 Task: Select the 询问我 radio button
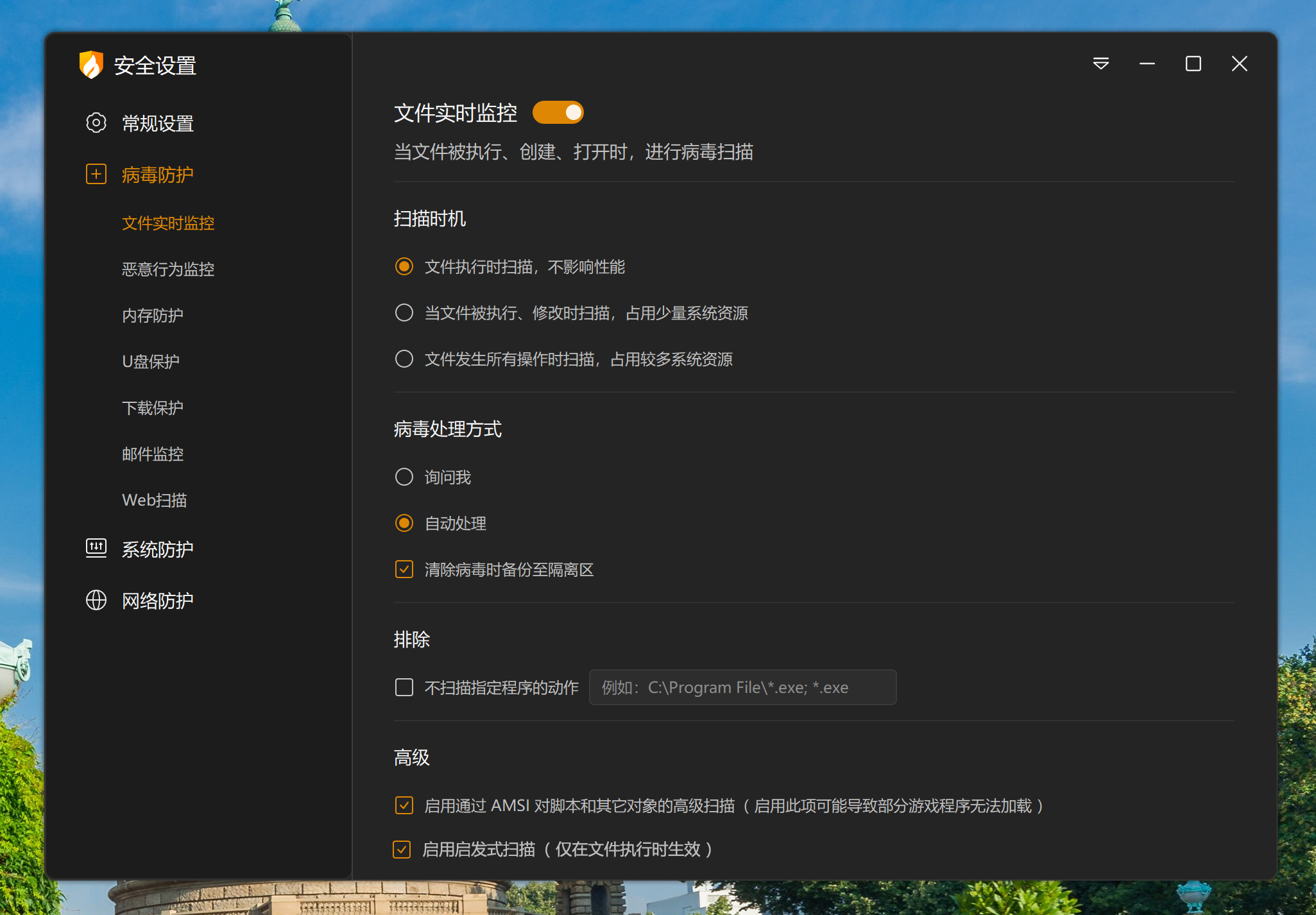404,477
